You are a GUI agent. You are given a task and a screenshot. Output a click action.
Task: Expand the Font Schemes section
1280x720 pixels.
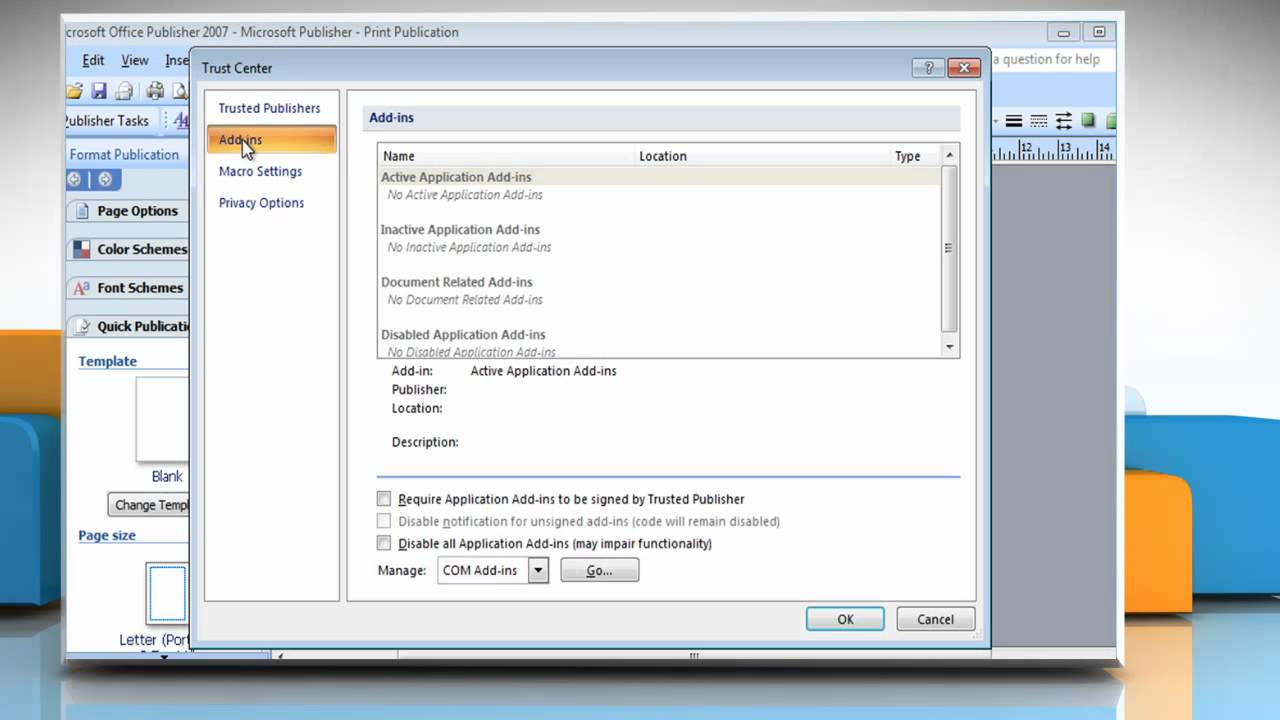[x=128, y=288]
